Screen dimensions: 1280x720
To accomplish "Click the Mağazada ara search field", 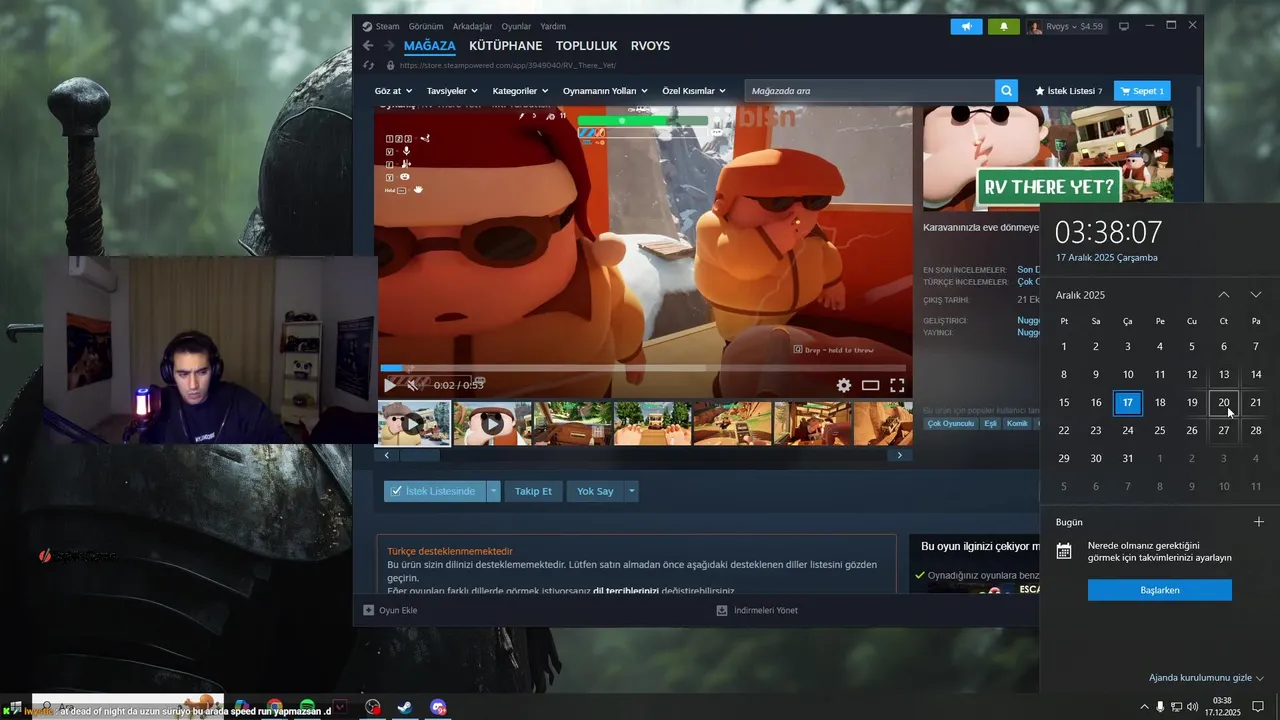I will pos(869,91).
